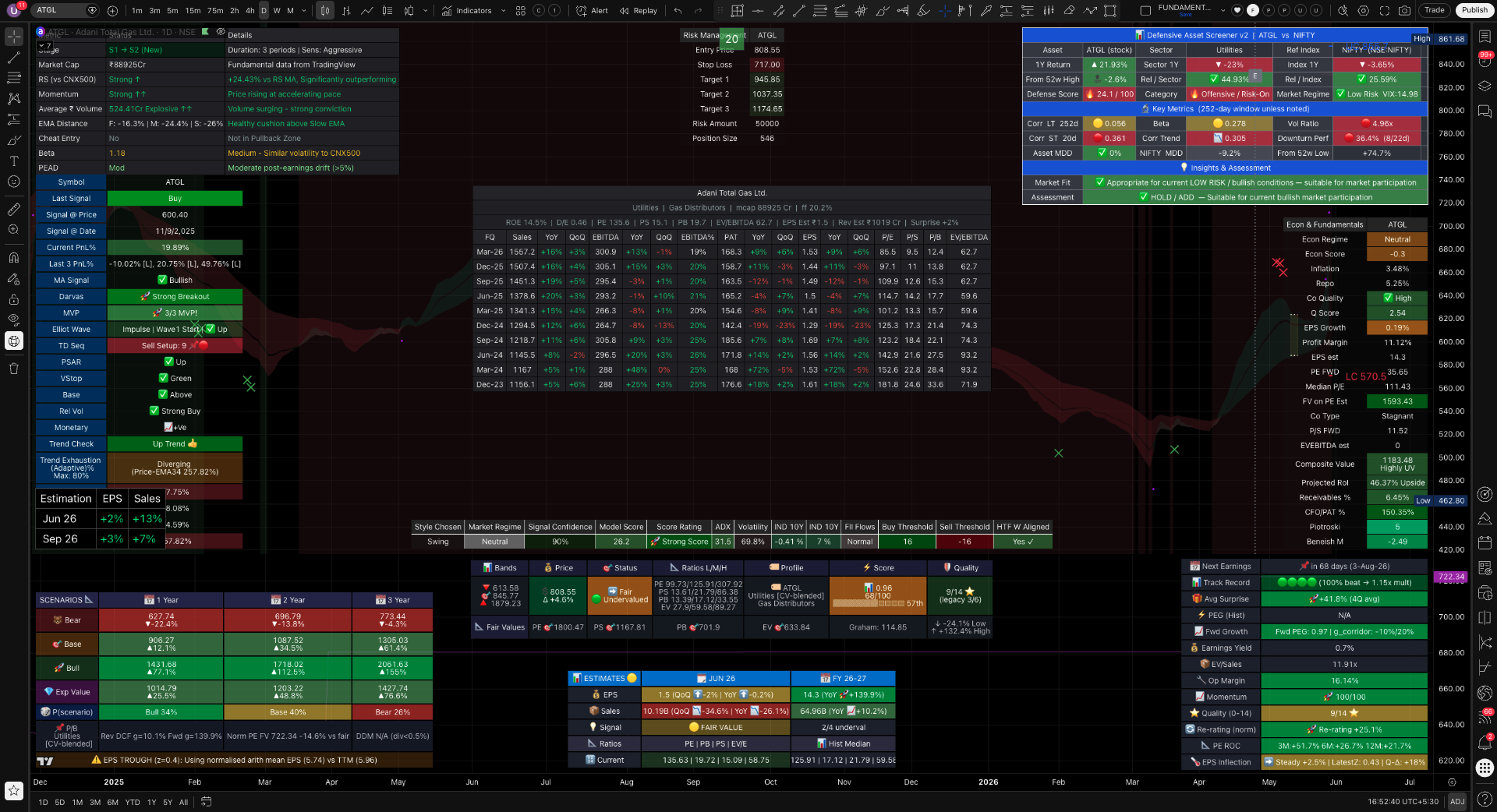Undo the last chart action
Image resolution: width=1497 pixels, height=812 pixels.
click(x=678, y=11)
